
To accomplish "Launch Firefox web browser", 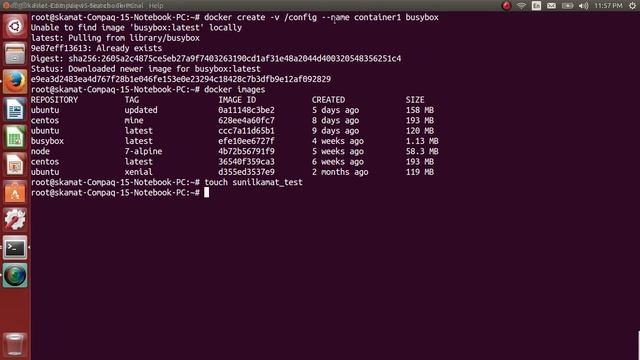I will pos(15,82).
